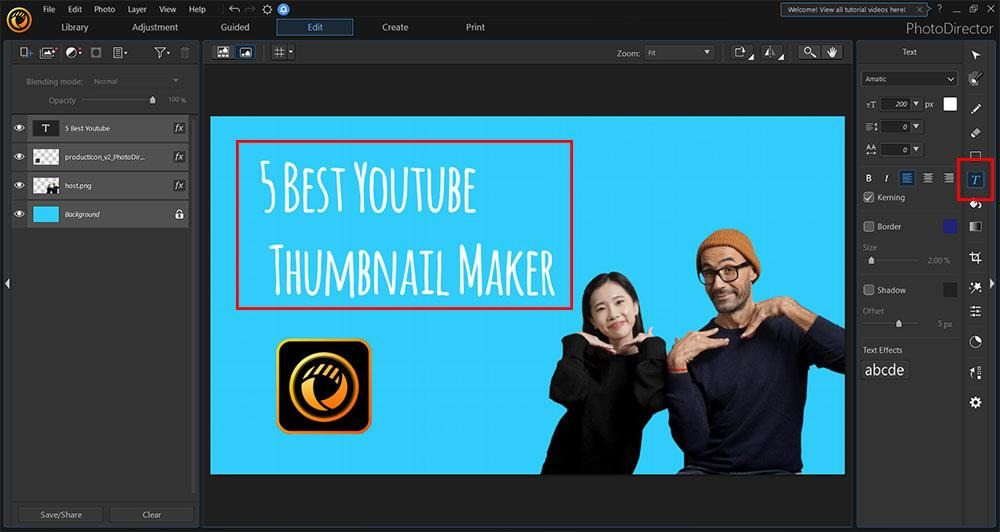
Task: Open the File menu
Action: (x=49, y=10)
